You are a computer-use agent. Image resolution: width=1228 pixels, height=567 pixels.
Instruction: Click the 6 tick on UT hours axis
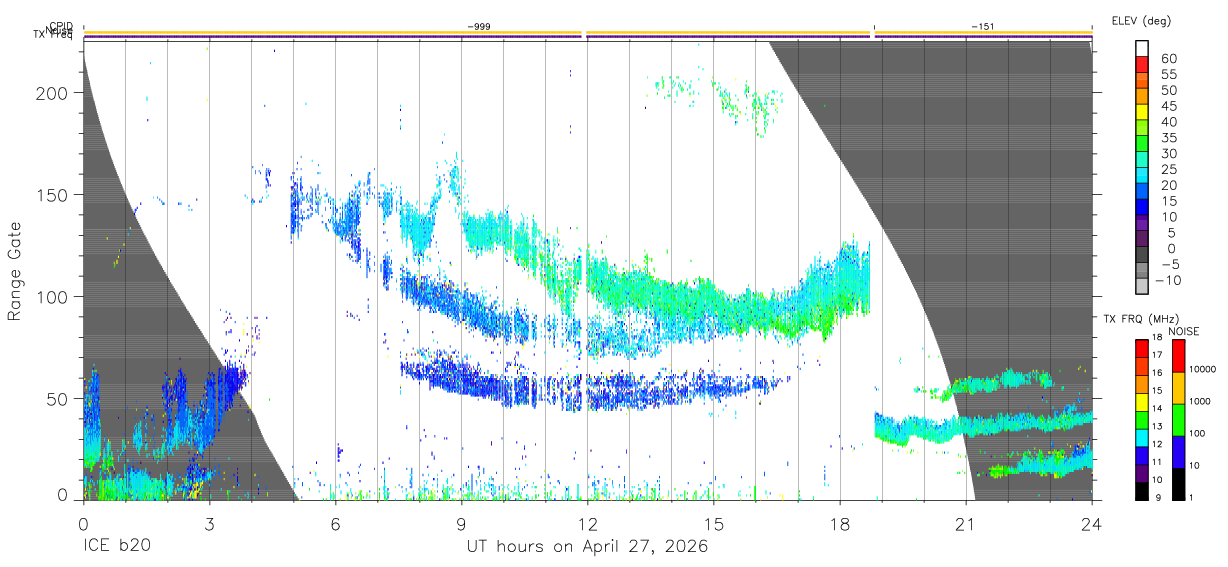coord(335,523)
